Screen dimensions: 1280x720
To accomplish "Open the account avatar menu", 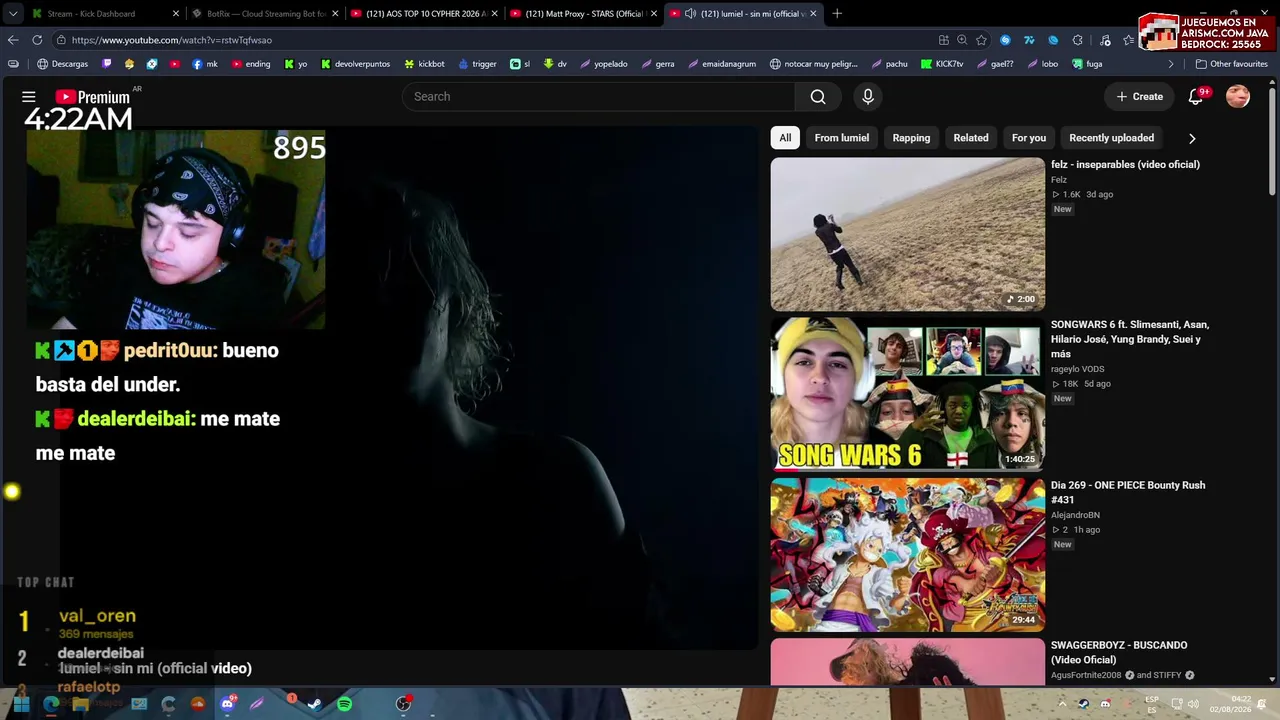I will point(1238,97).
